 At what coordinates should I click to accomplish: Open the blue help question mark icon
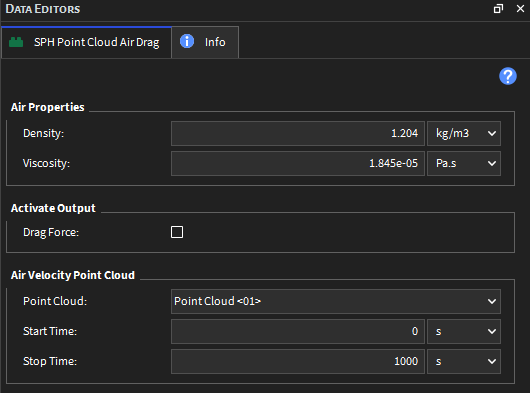point(508,76)
